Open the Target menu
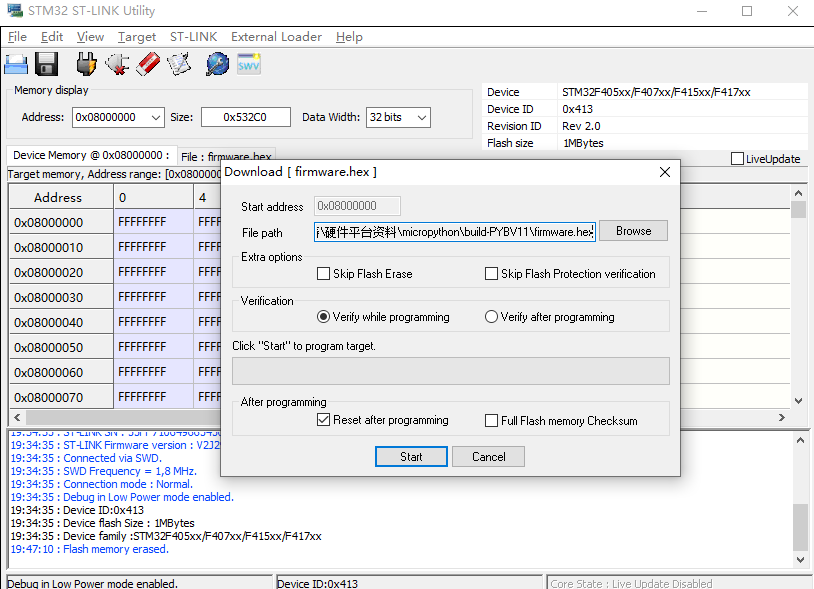The image size is (814, 589). (137, 37)
